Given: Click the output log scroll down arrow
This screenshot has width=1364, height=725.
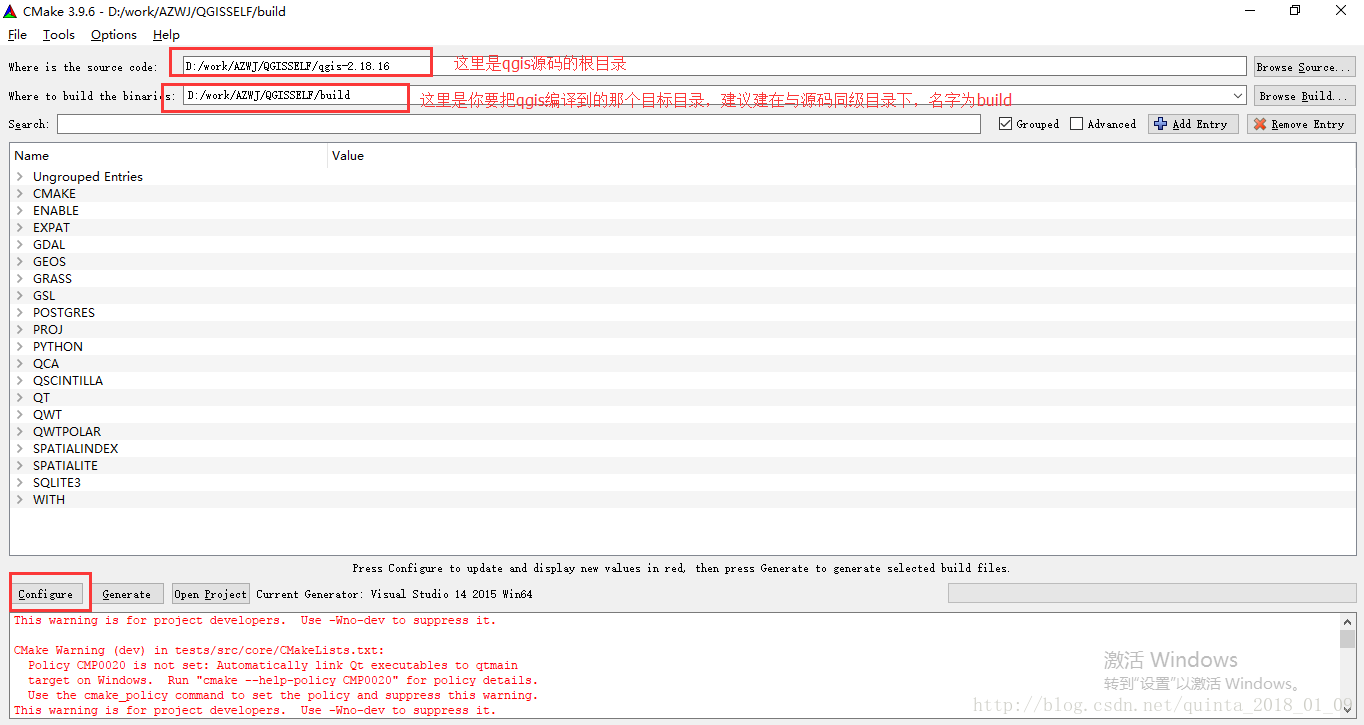Looking at the screenshot, I should pyautogui.click(x=1347, y=710).
